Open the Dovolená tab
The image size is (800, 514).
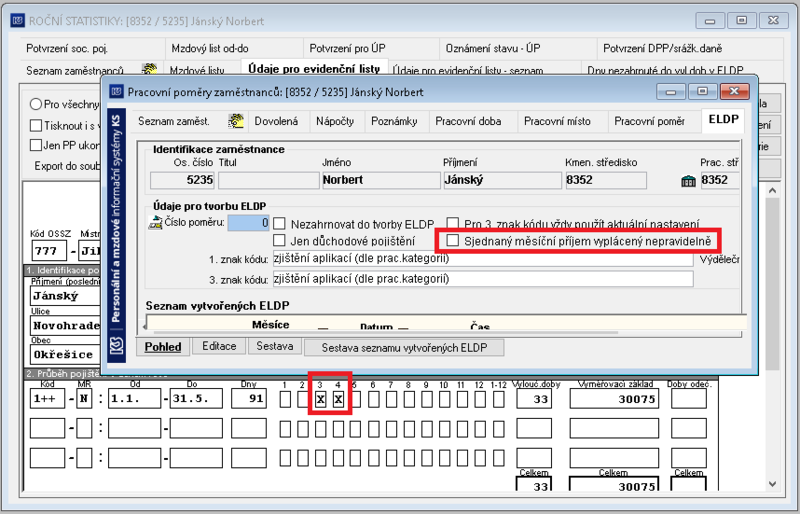point(276,121)
